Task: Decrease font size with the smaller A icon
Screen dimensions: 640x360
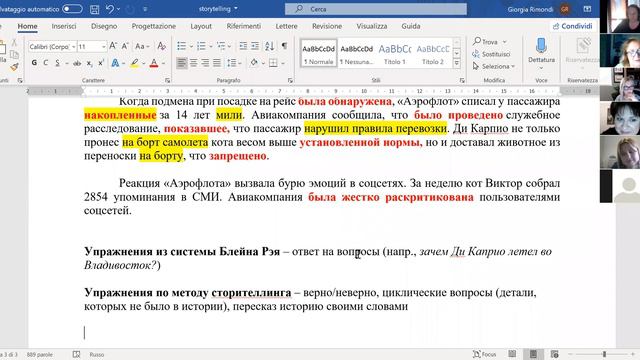Action: (x=125, y=46)
